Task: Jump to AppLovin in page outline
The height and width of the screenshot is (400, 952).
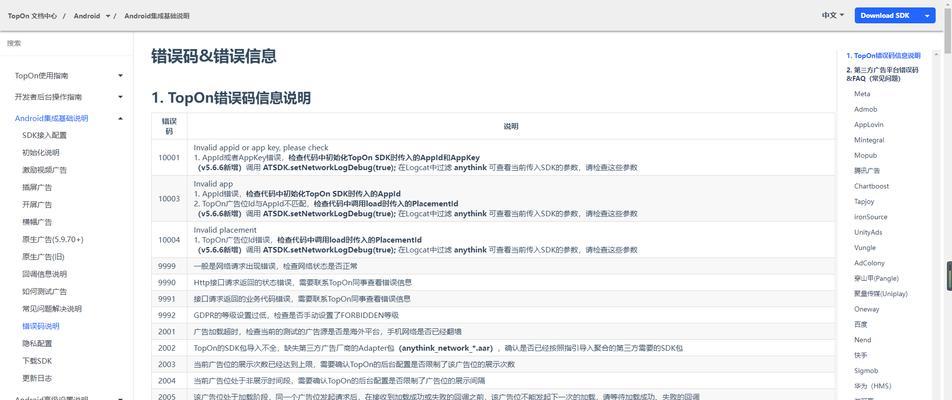Action: 869,124
